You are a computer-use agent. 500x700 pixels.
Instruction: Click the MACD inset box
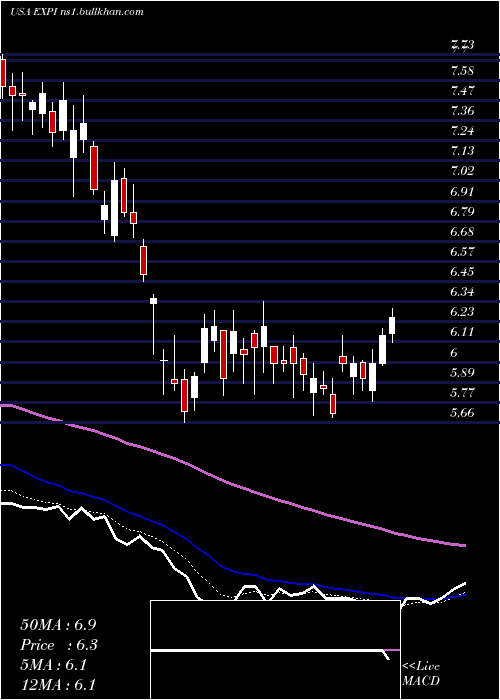[x=275, y=650]
